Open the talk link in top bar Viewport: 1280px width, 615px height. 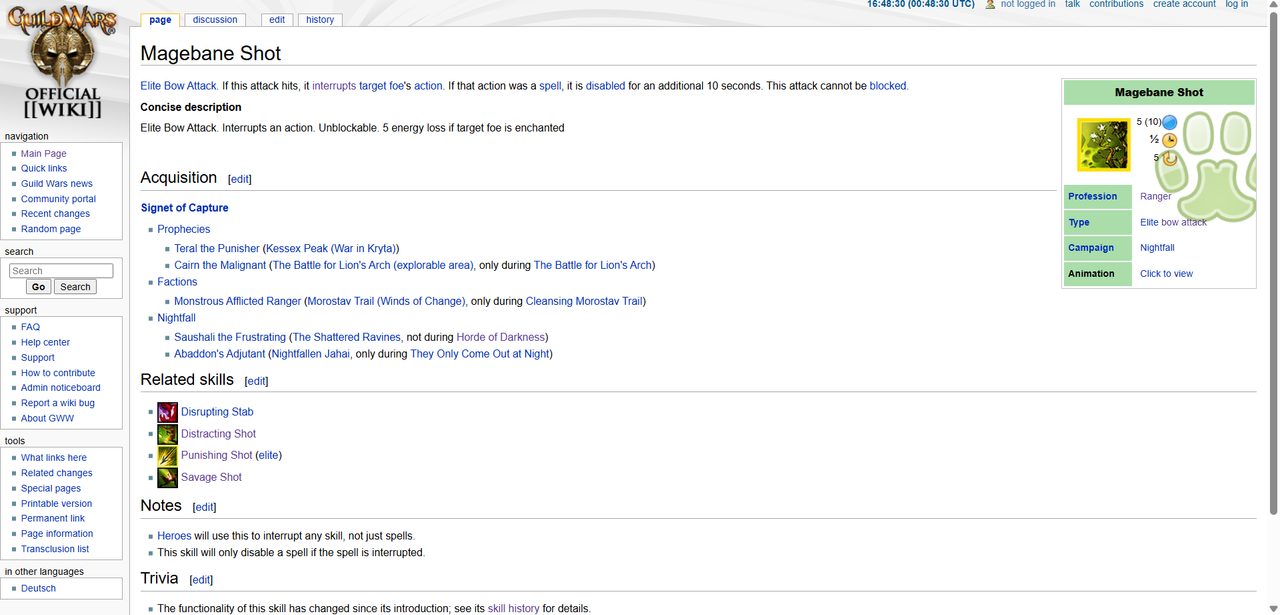coord(1072,5)
